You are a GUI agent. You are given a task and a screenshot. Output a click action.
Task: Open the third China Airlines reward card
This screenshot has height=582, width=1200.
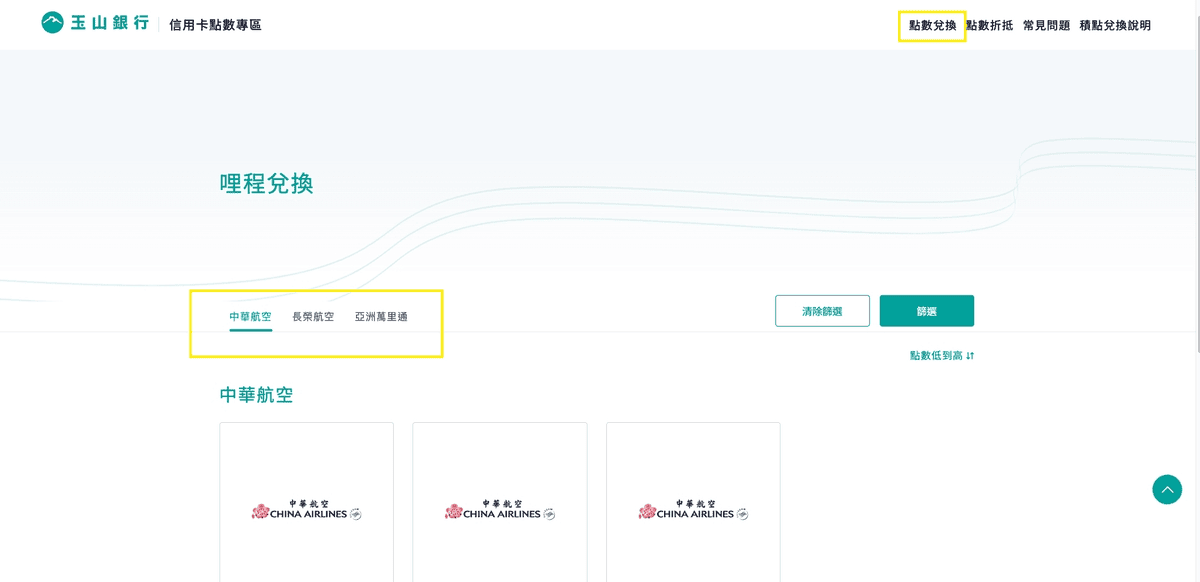tap(693, 502)
